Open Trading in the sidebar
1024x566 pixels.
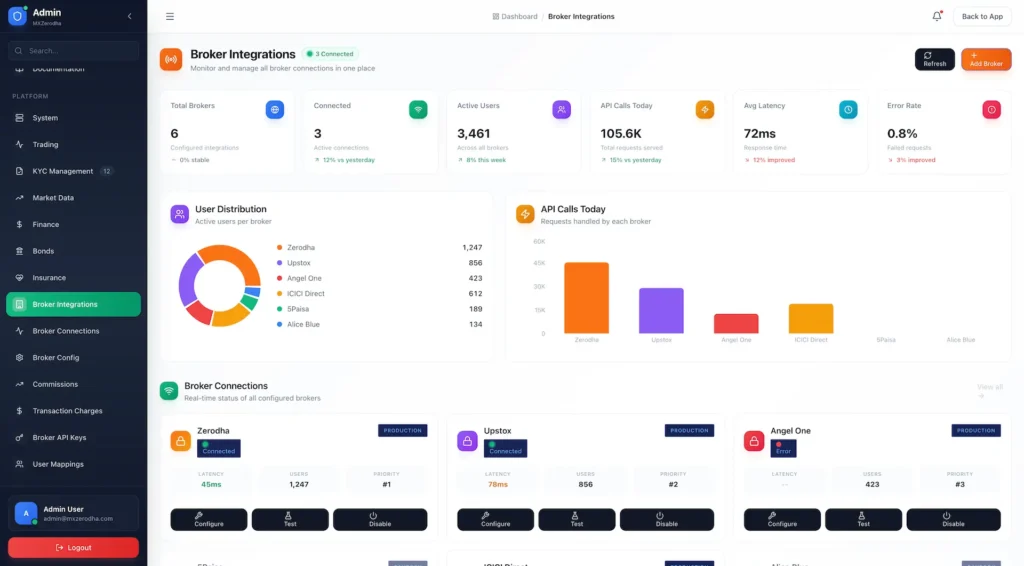(73, 144)
